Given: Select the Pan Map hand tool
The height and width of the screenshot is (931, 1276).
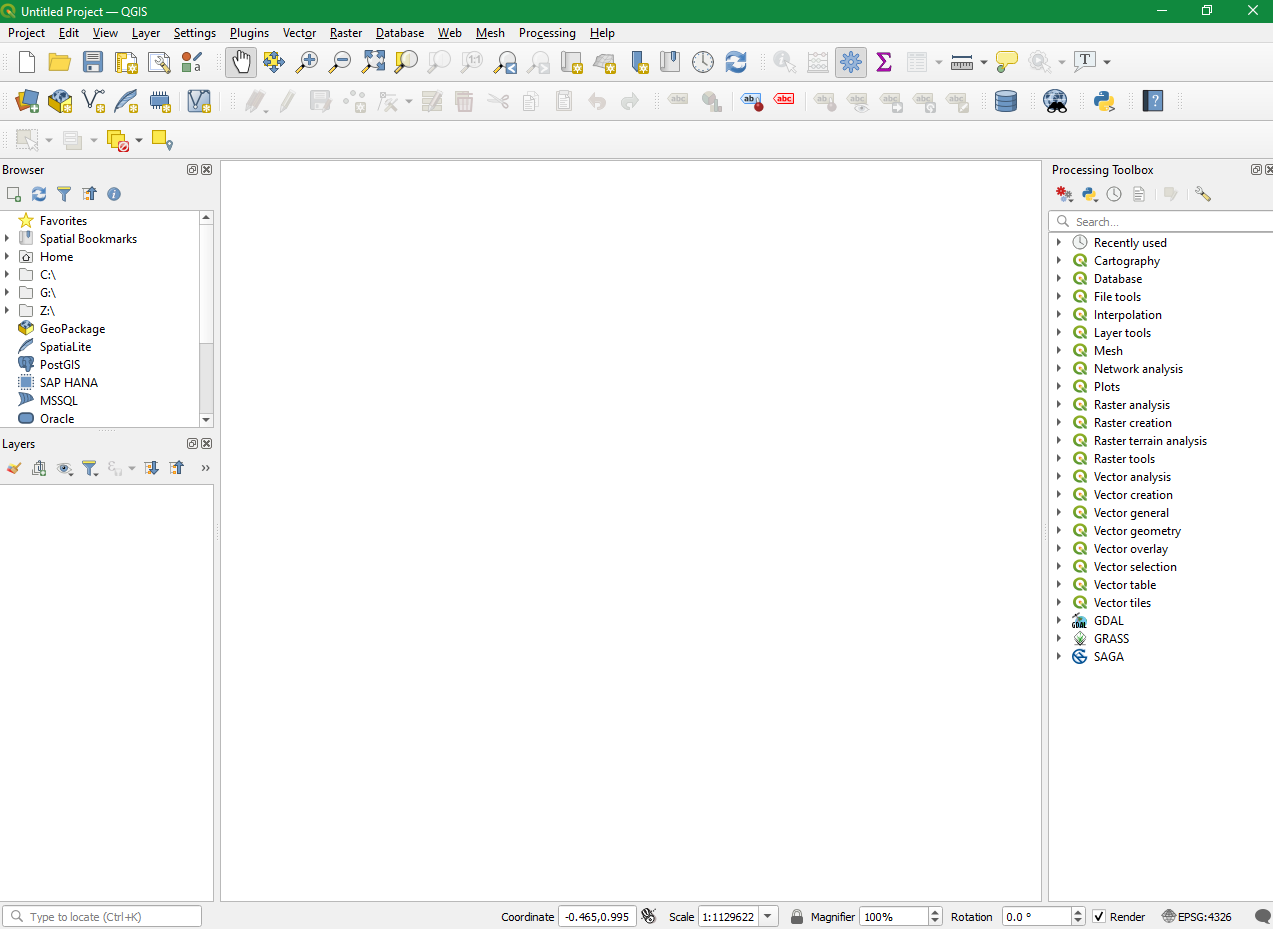Looking at the screenshot, I should coord(241,62).
